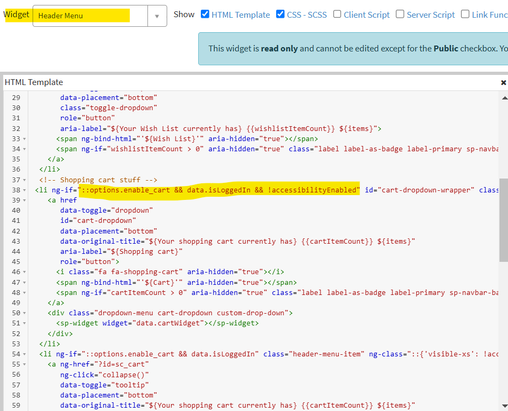Collapse code fold at line 55
Viewport: 508px width, 411px height.
click(x=24, y=364)
